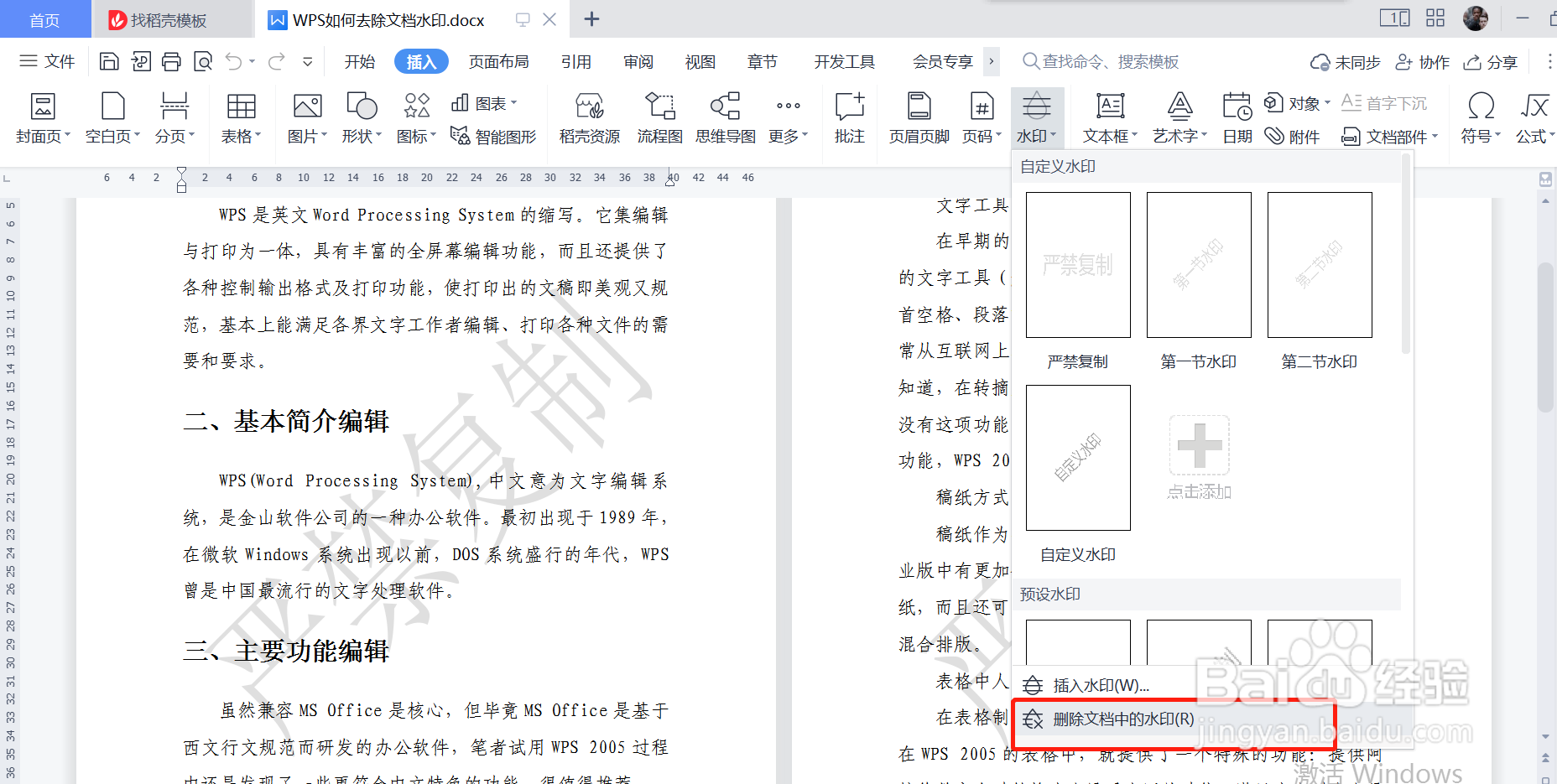Click the 水印 watermark button
The image size is (1557, 784).
coord(1037,118)
